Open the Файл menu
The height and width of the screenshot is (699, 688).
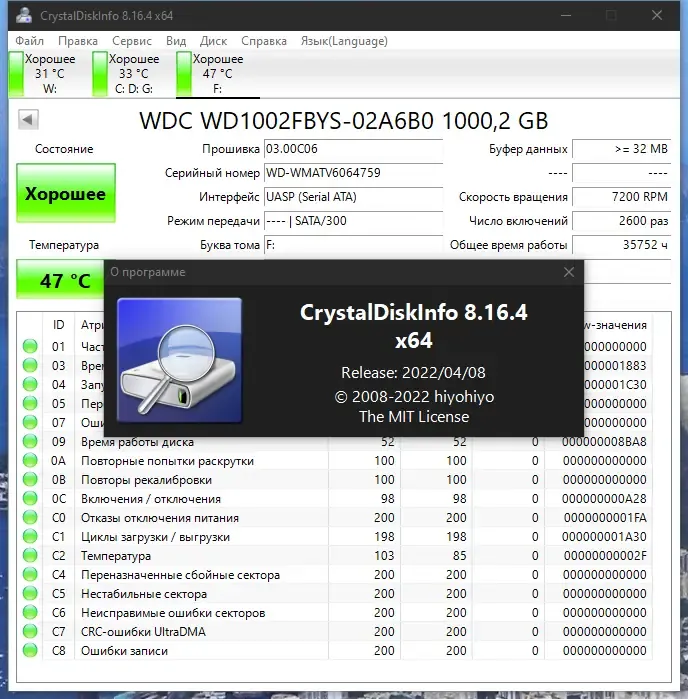click(x=29, y=41)
